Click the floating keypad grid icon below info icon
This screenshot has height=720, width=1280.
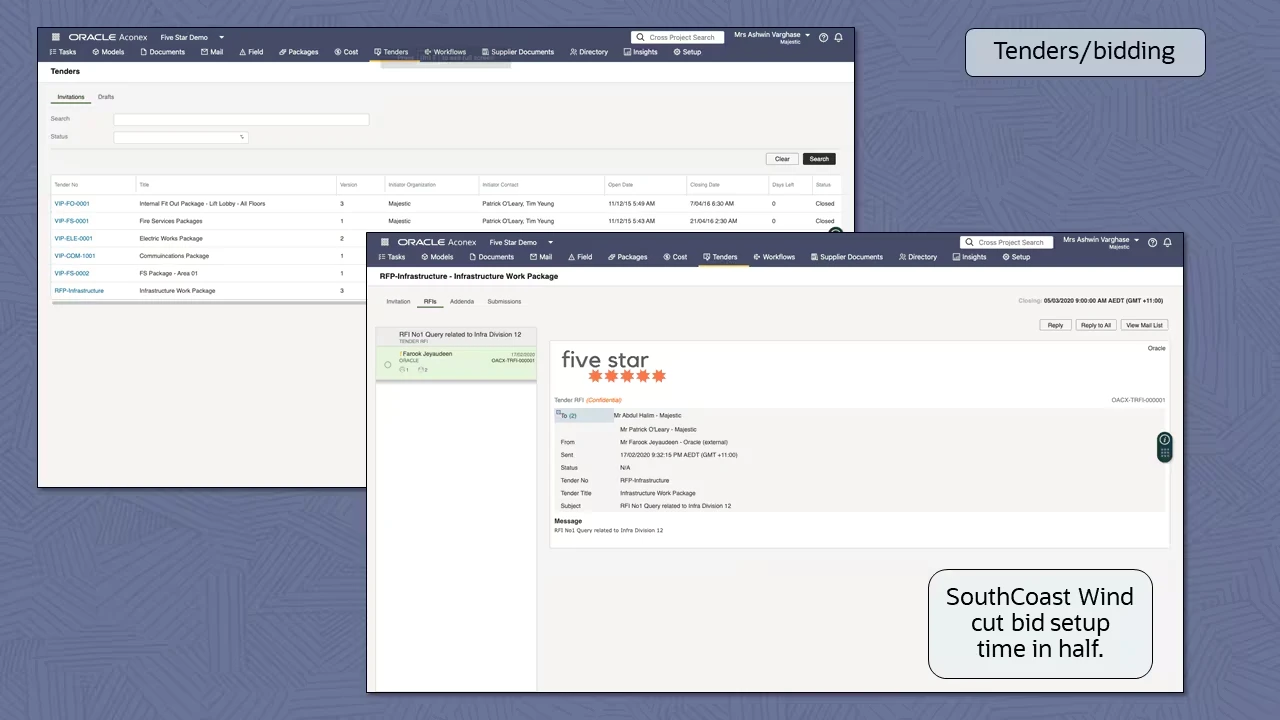1164,453
